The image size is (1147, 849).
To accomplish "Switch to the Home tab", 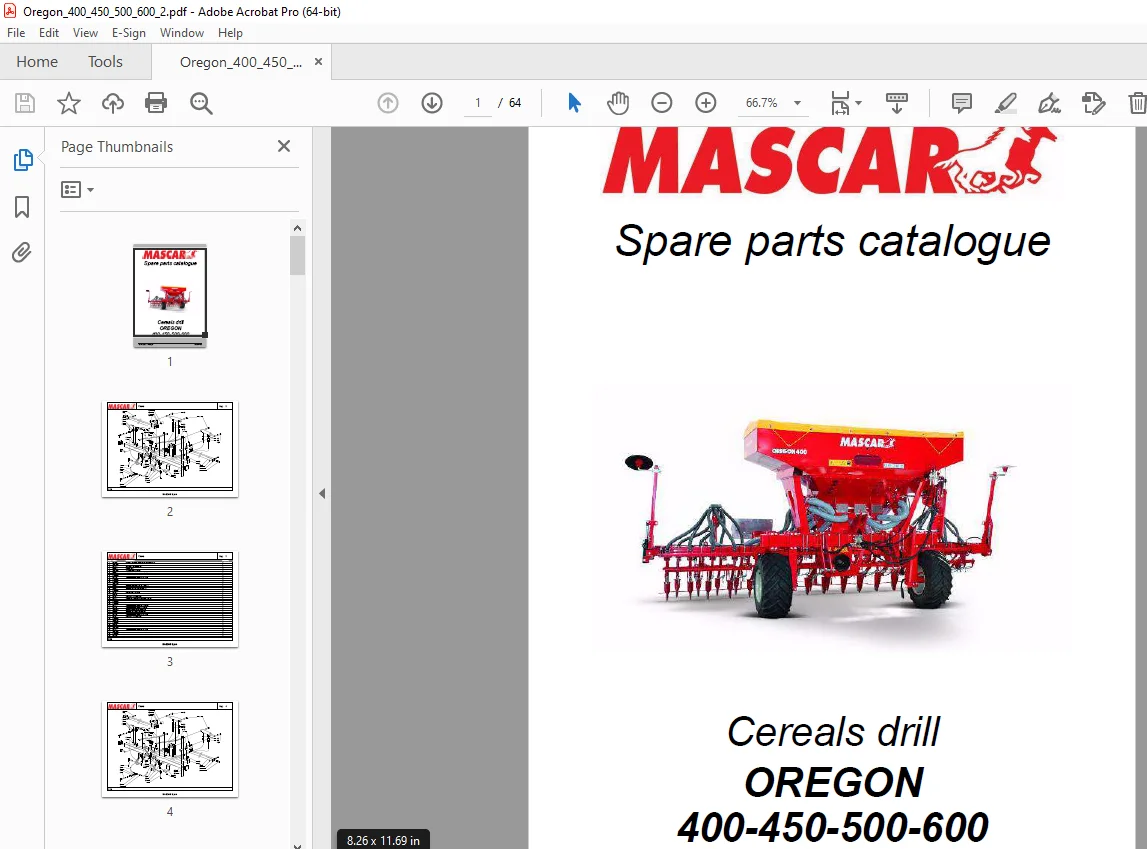I will pyautogui.click(x=37, y=61).
